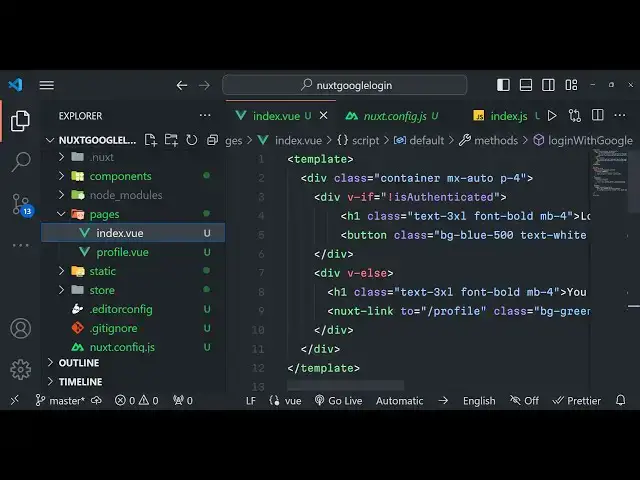Split the editor to the right

[598, 116]
